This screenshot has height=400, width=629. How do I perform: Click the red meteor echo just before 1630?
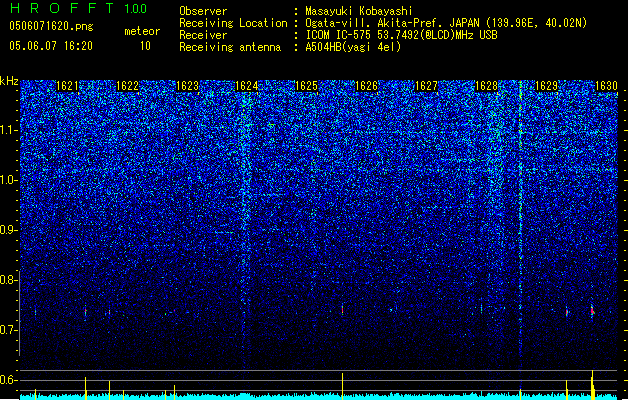592,311
